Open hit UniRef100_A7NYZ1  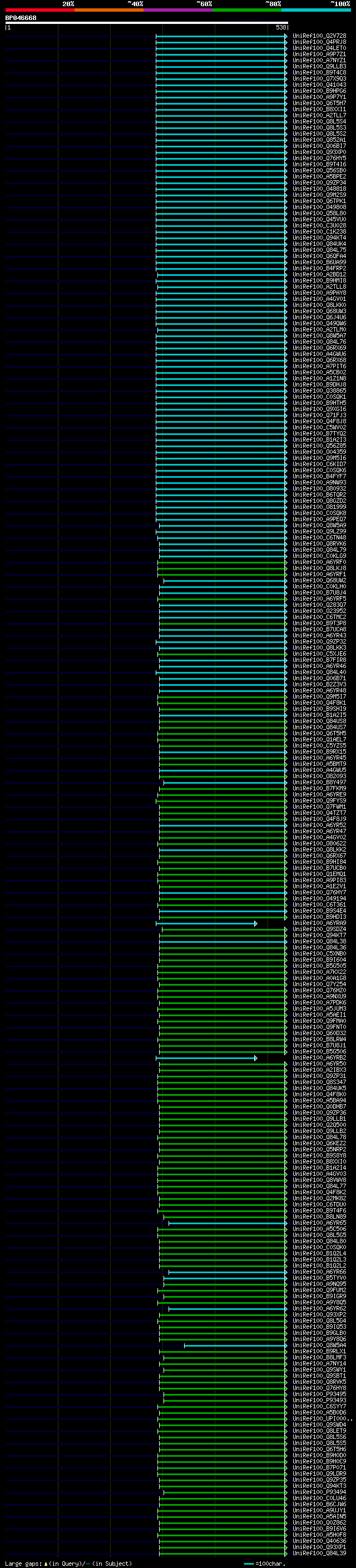pos(319,60)
